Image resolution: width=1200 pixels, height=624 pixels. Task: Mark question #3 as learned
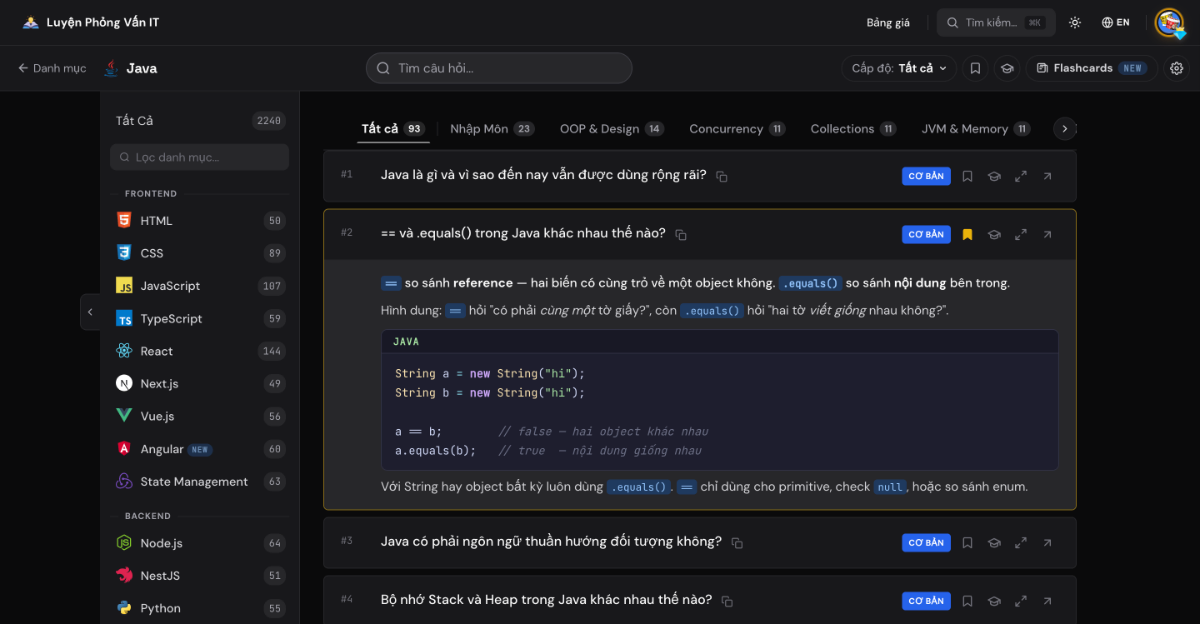coord(994,543)
